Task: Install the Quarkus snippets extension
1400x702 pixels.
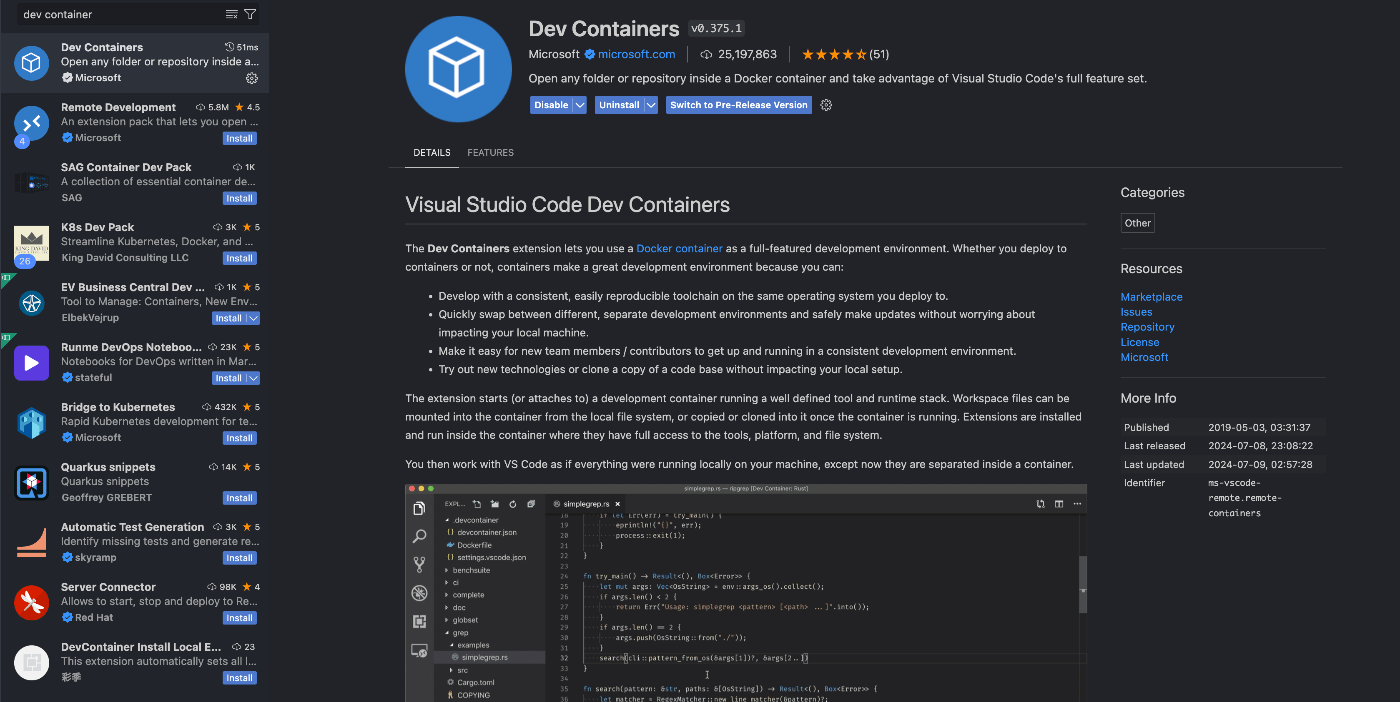Action: pos(239,498)
